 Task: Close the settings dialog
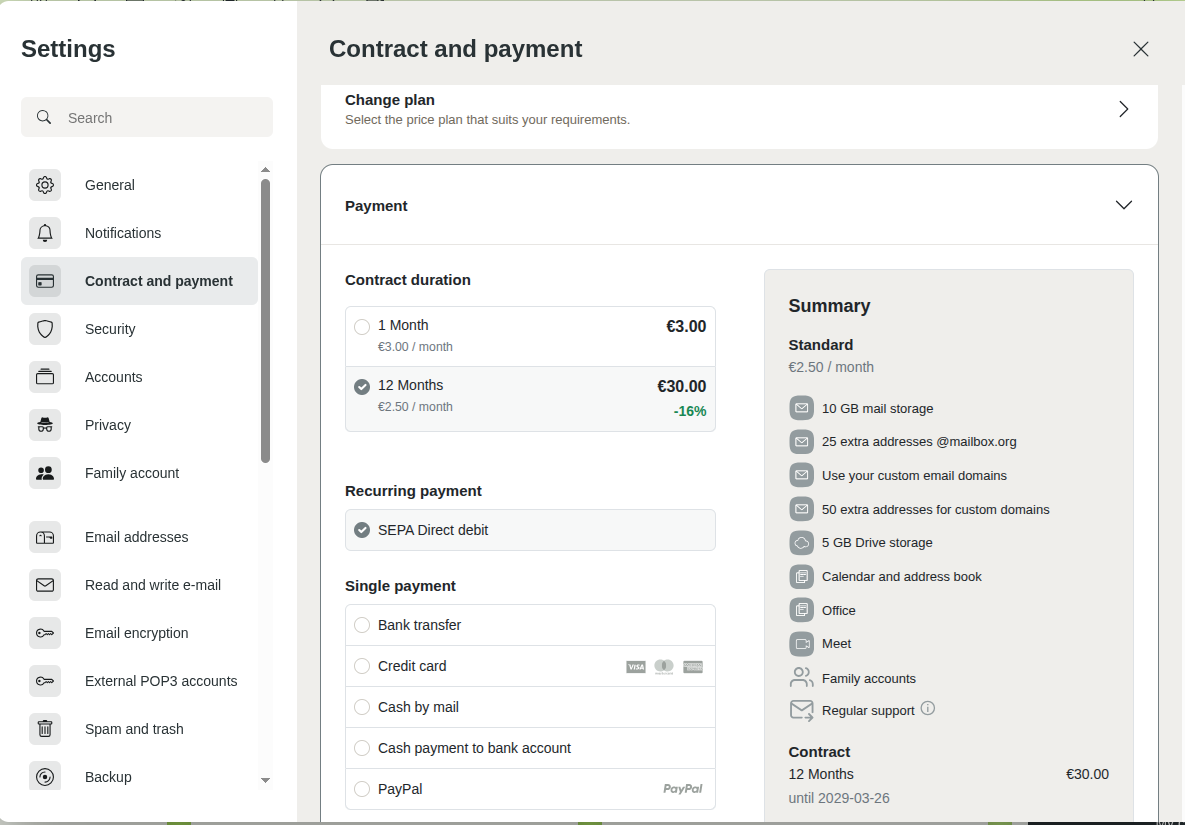click(x=1140, y=49)
